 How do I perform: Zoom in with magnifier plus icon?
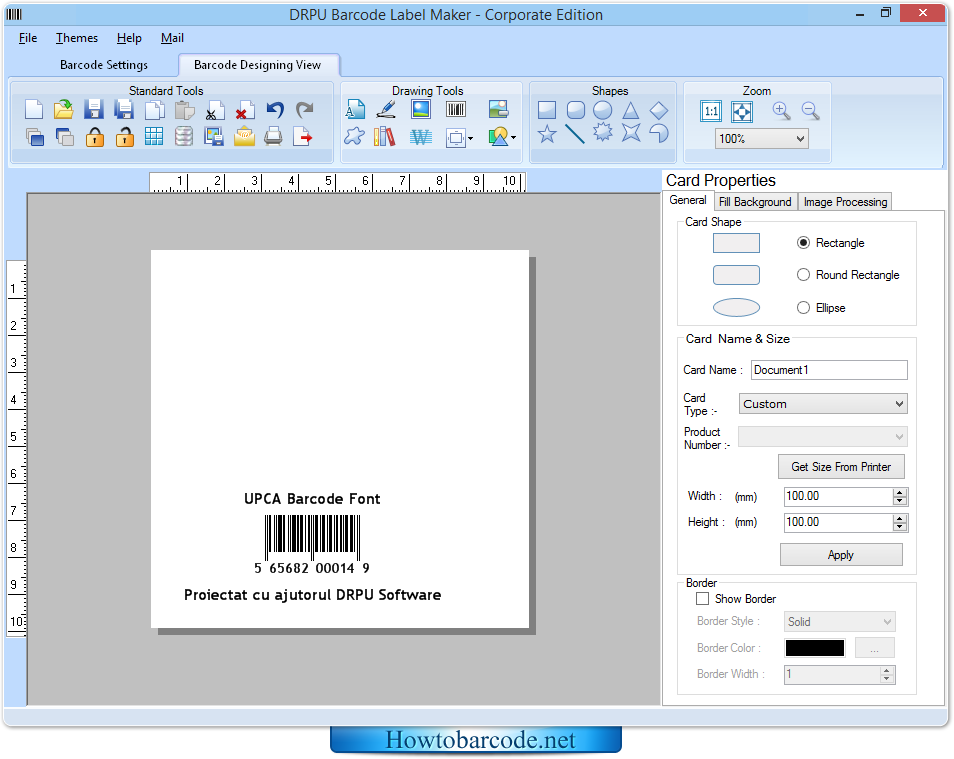click(781, 111)
